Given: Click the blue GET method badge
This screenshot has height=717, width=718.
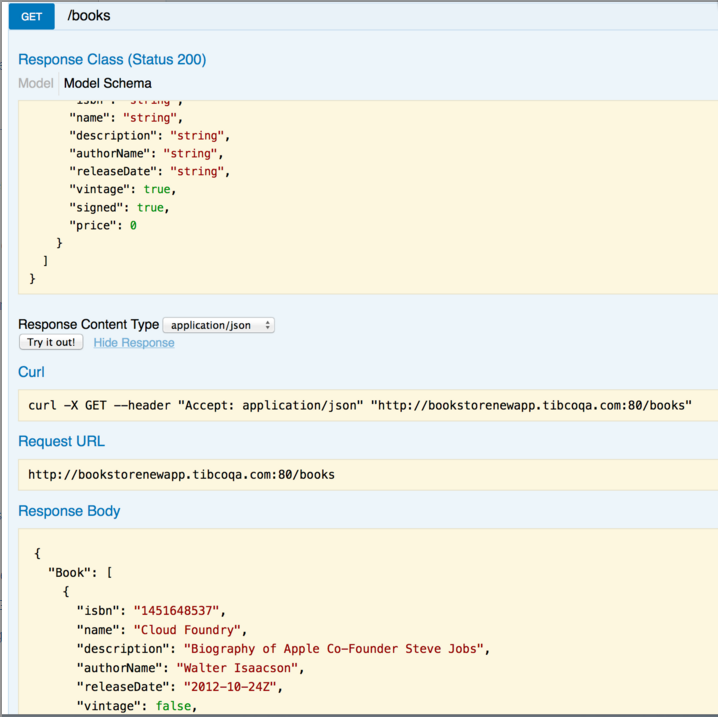Looking at the screenshot, I should point(32,16).
